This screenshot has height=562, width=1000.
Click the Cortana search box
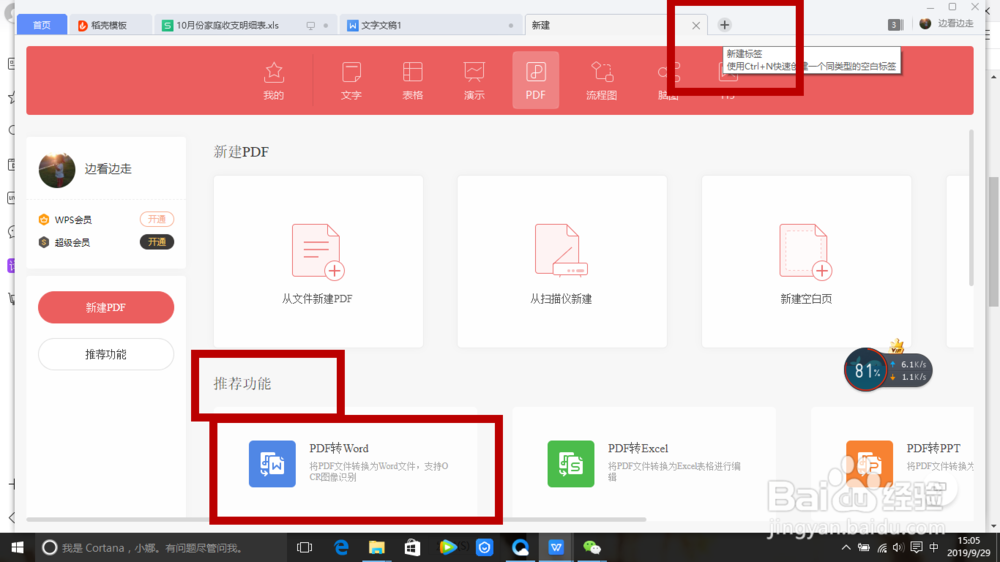(x=159, y=547)
